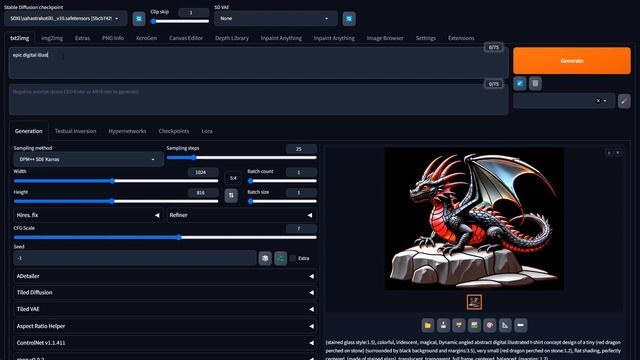The height and width of the screenshot is (360, 640).
Task: Open the XeroGen tab
Action: (146, 38)
